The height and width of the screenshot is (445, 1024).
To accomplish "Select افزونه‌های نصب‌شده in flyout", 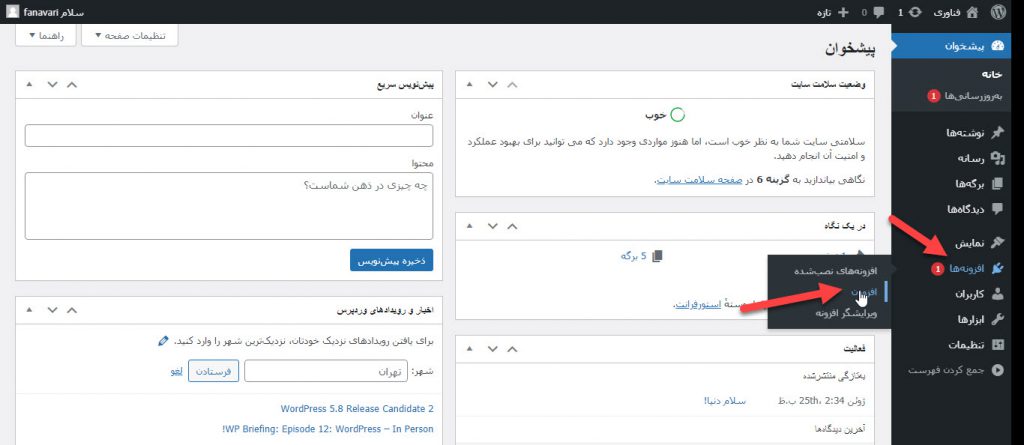I will click(836, 270).
